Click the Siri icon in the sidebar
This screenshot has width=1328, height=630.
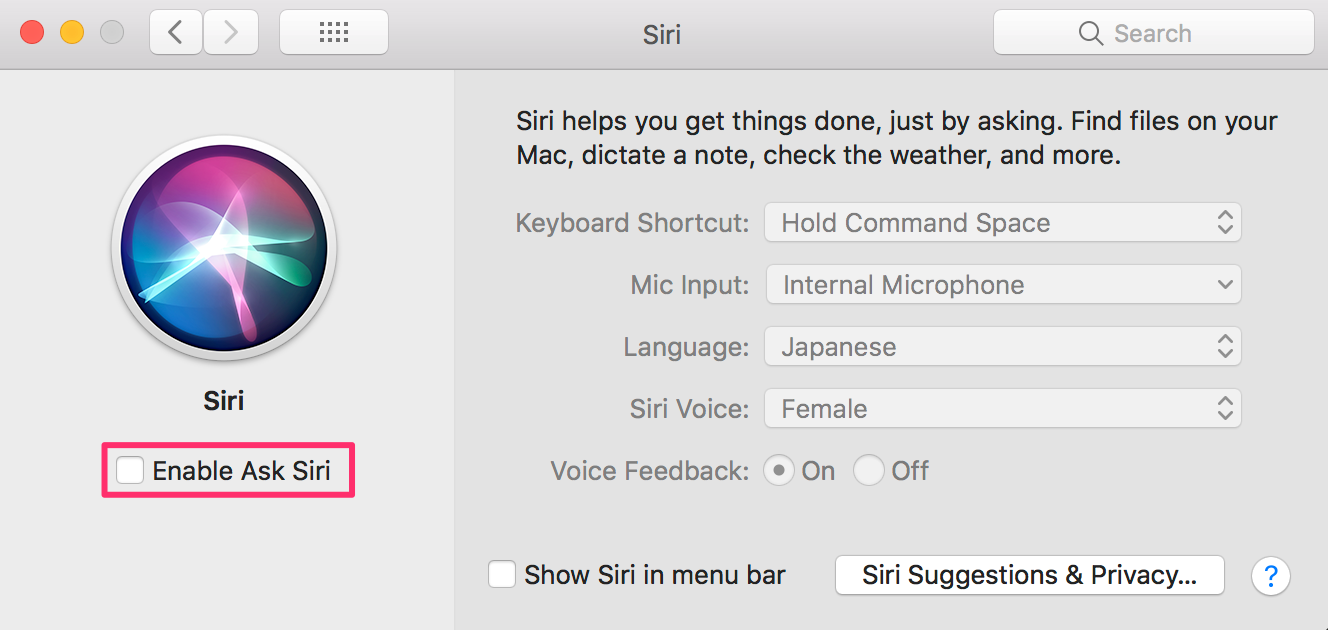pos(223,248)
